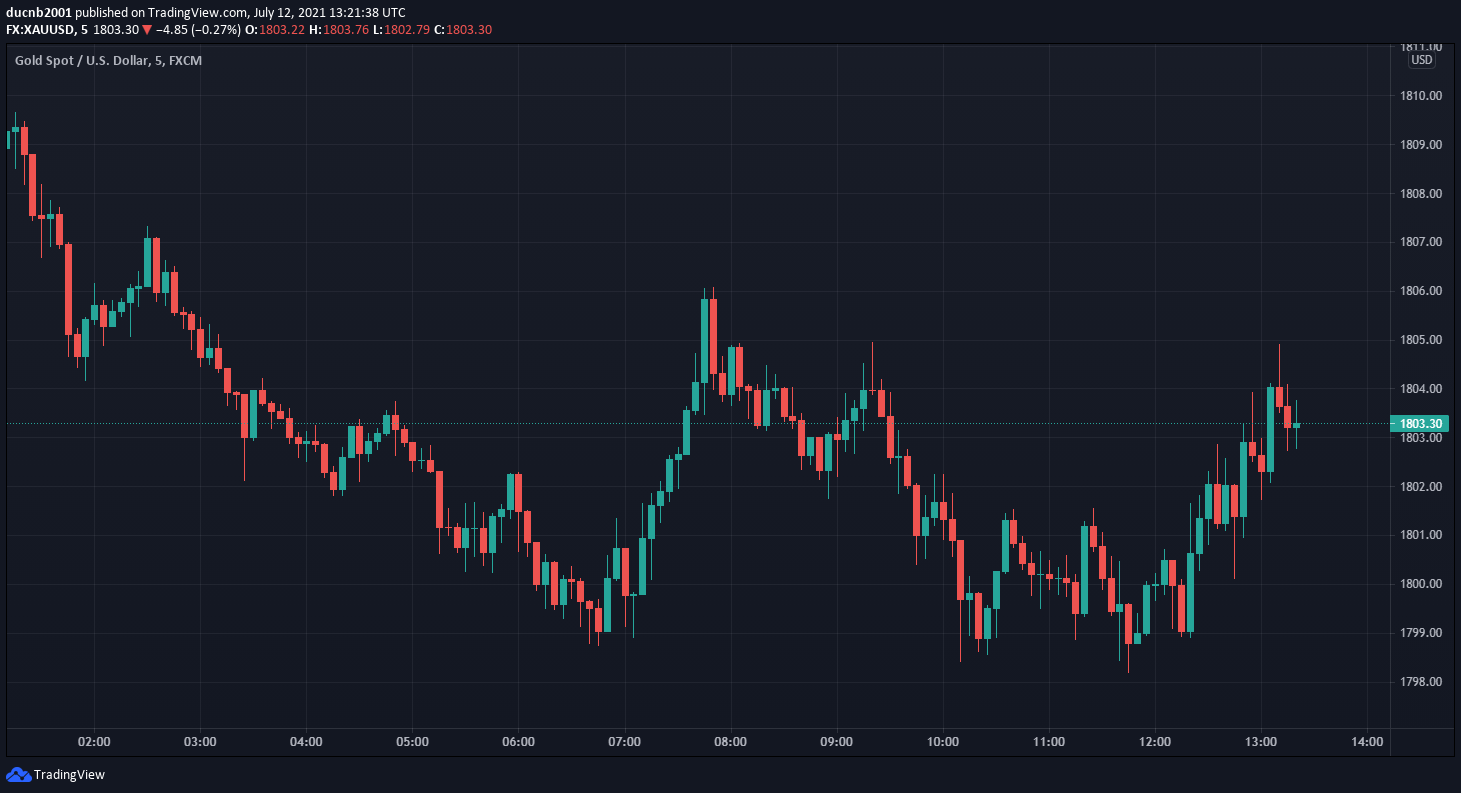Select the USD currency label on price axis
Image resolution: width=1461 pixels, height=793 pixels.
pos(1421,60)
